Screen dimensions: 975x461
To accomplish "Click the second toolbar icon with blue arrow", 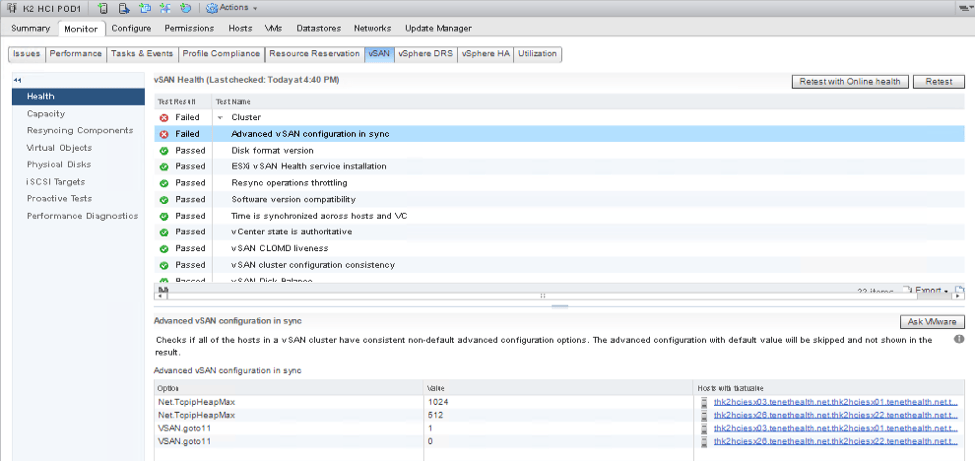I will [124, 8].
